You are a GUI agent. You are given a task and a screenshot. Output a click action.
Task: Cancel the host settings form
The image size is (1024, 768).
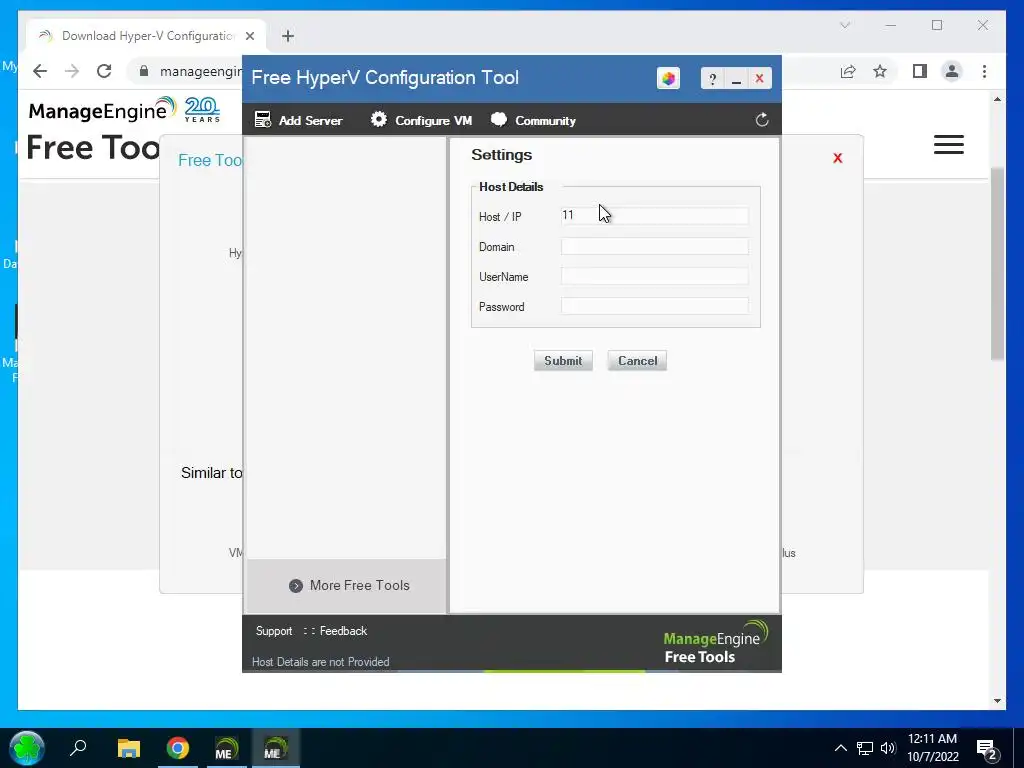[x=637, y=360]
